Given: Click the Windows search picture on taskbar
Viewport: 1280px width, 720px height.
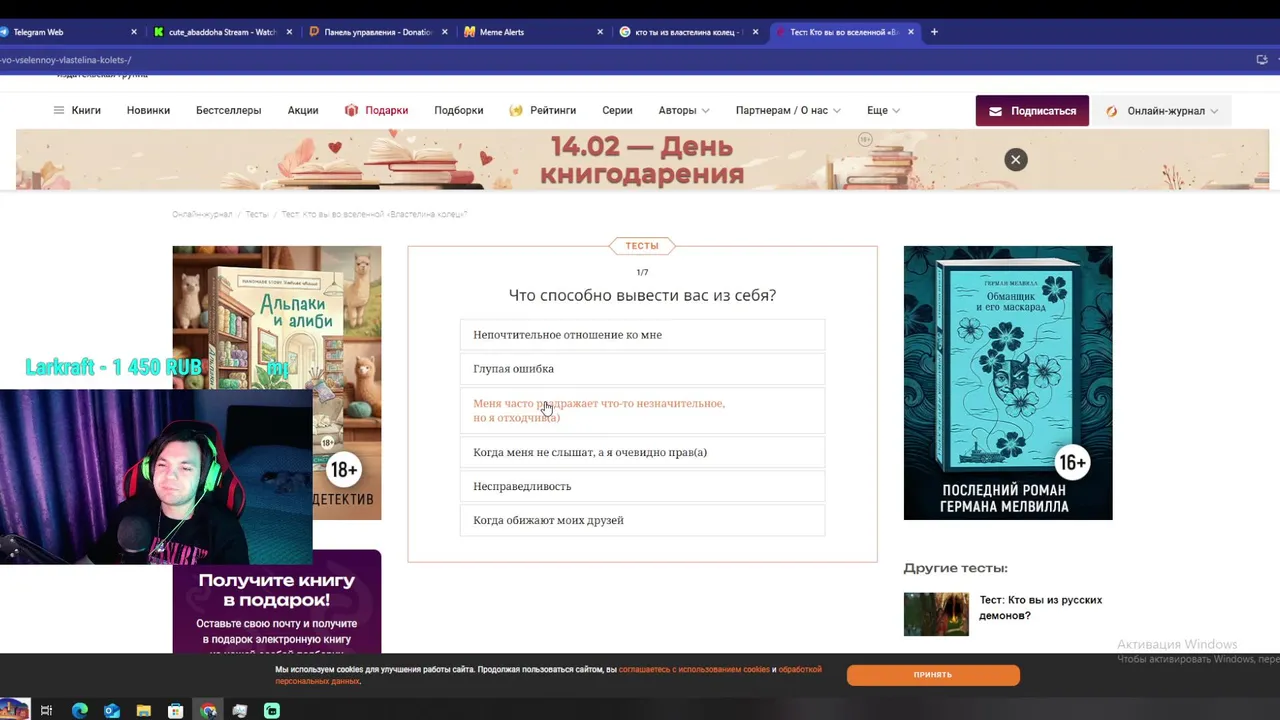Looking at the screenshot, I should point(14,710).
